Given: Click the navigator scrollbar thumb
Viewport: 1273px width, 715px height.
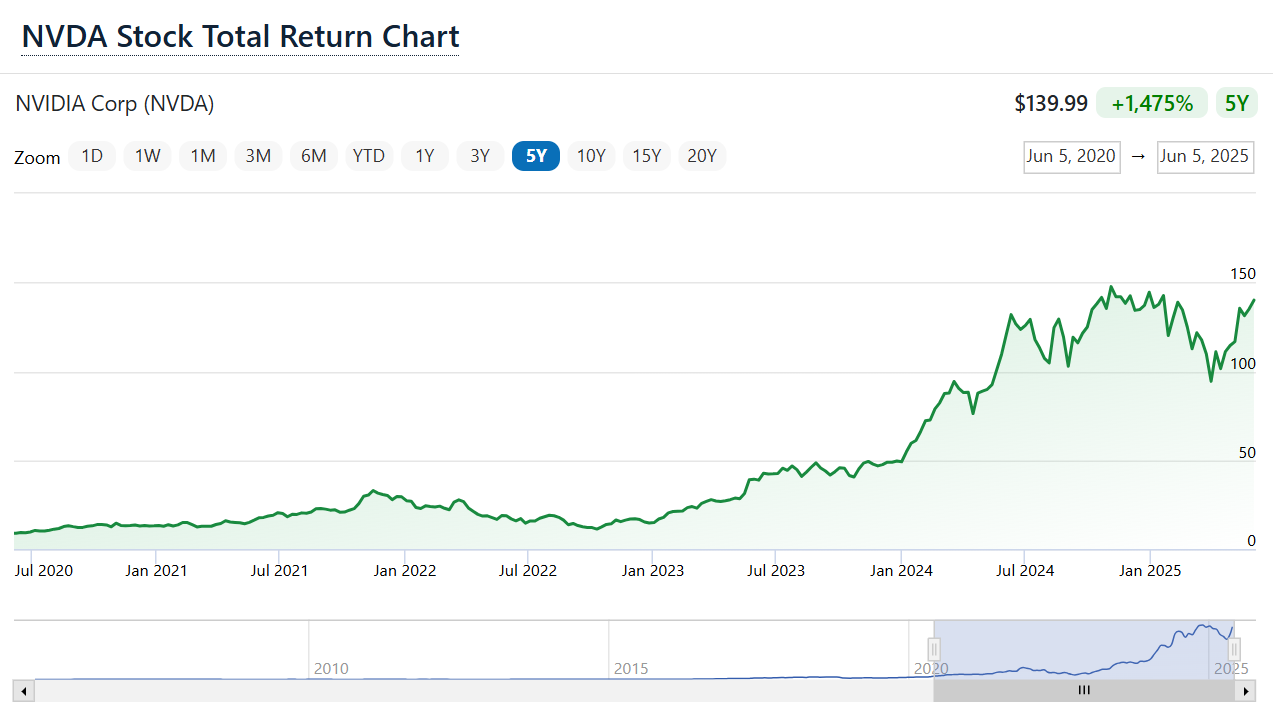Looking at the screenshot, I should click(1084, 690).
